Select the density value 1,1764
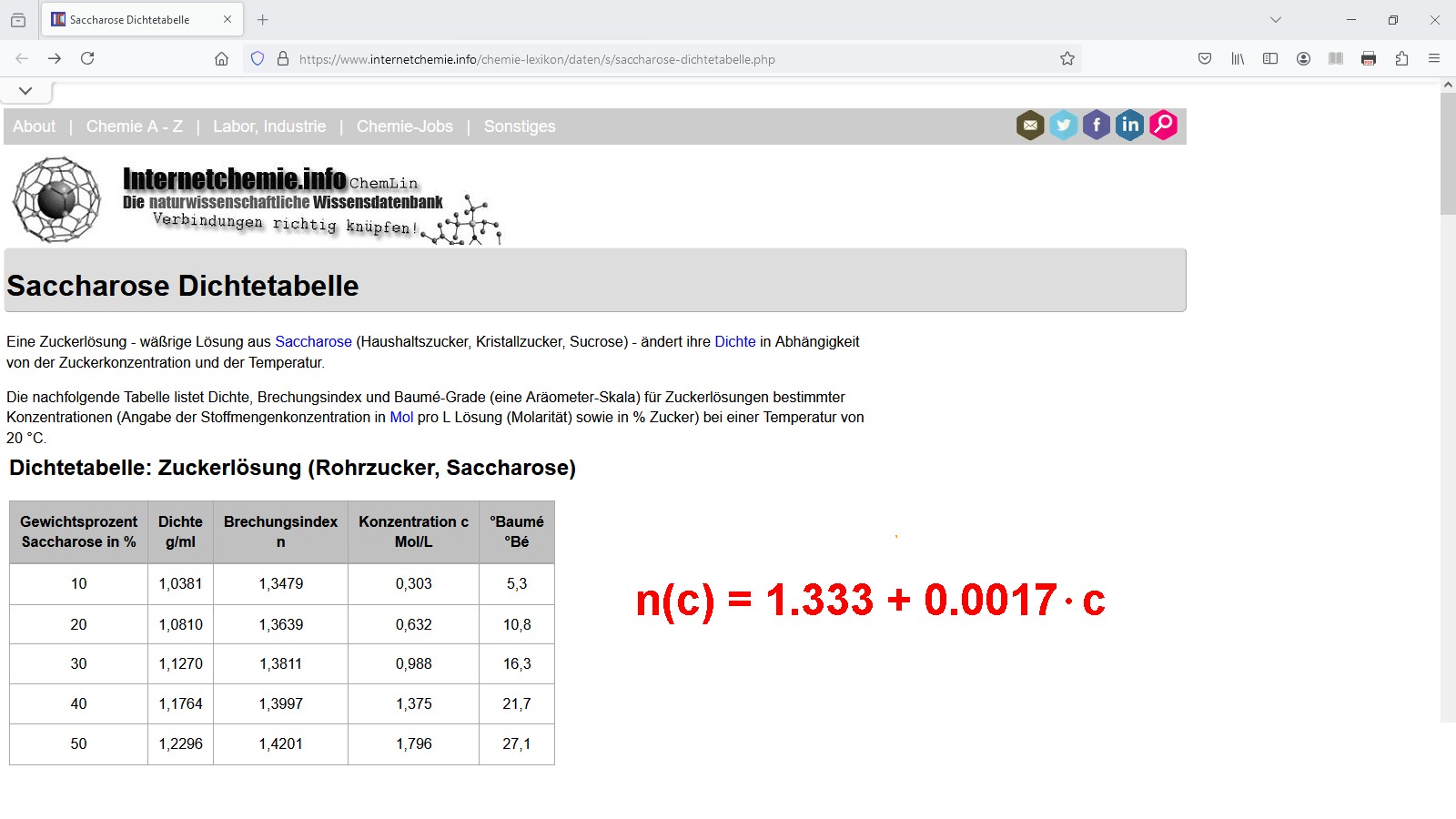The height and width of the screenshot is (819, 1456). (x=180, y=703)
